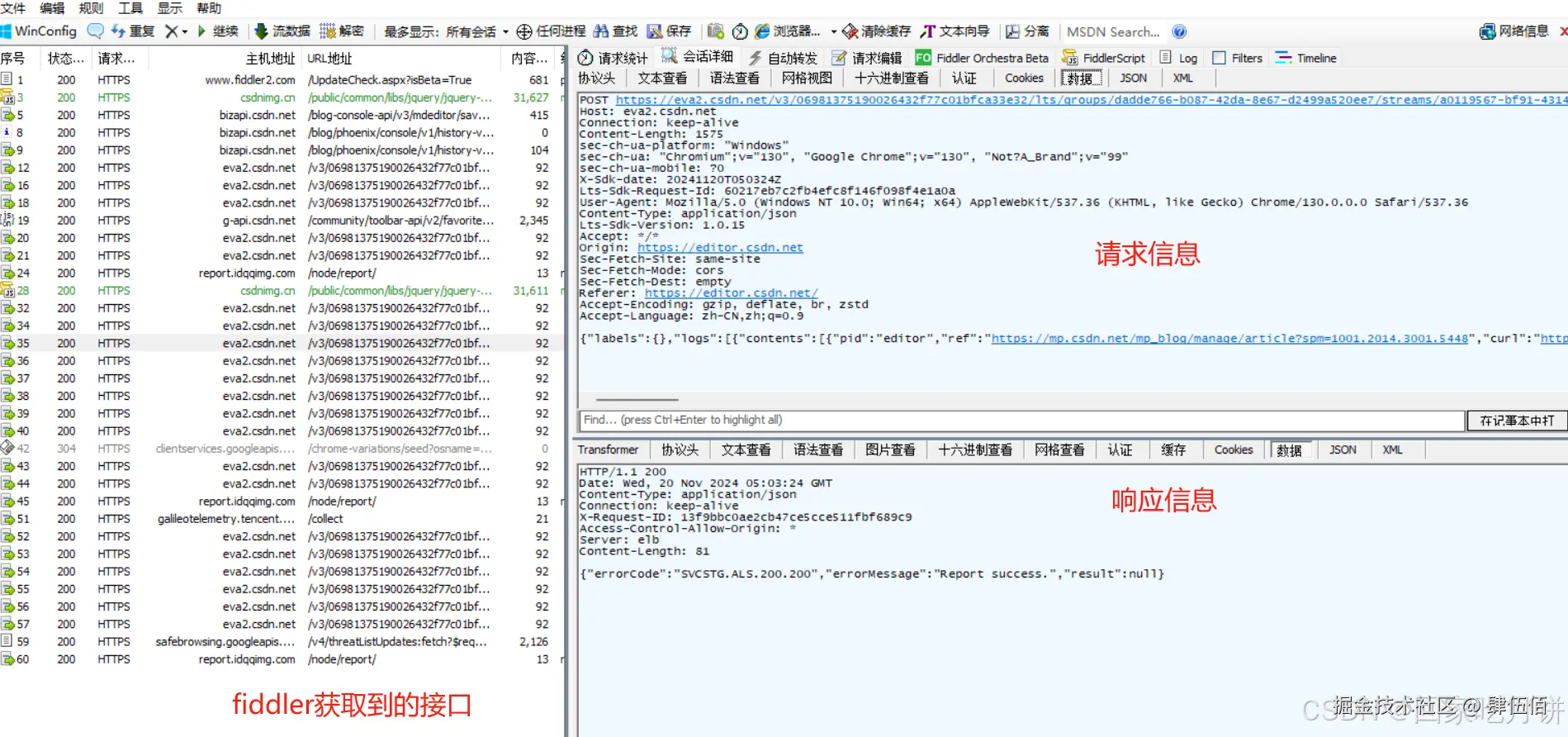Toggle 流数据 streaming mode

point(282,31)
